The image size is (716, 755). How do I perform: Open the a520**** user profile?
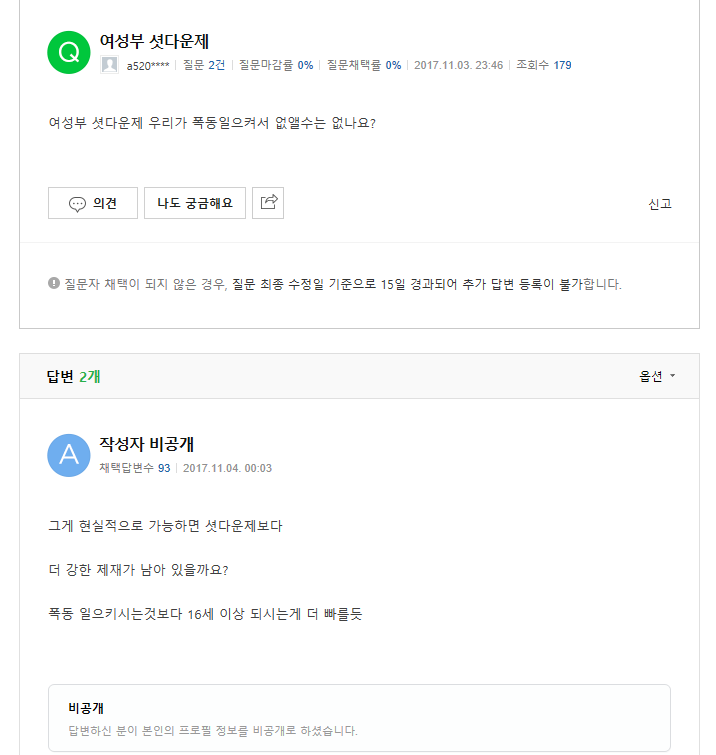tap(148, 65)
